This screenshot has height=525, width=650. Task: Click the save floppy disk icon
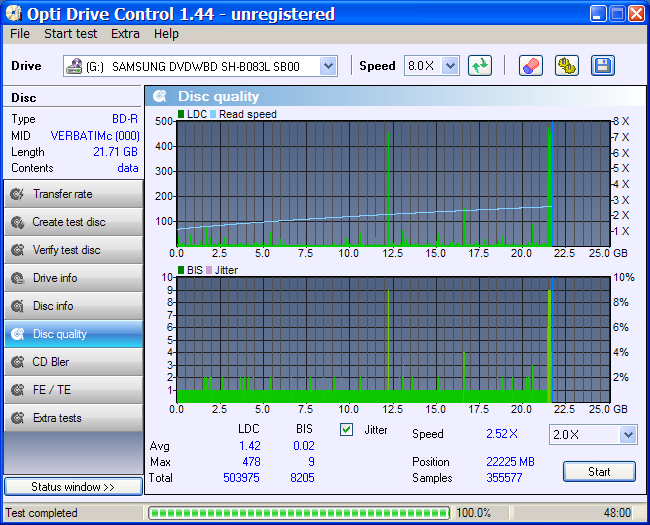[602, 66]
